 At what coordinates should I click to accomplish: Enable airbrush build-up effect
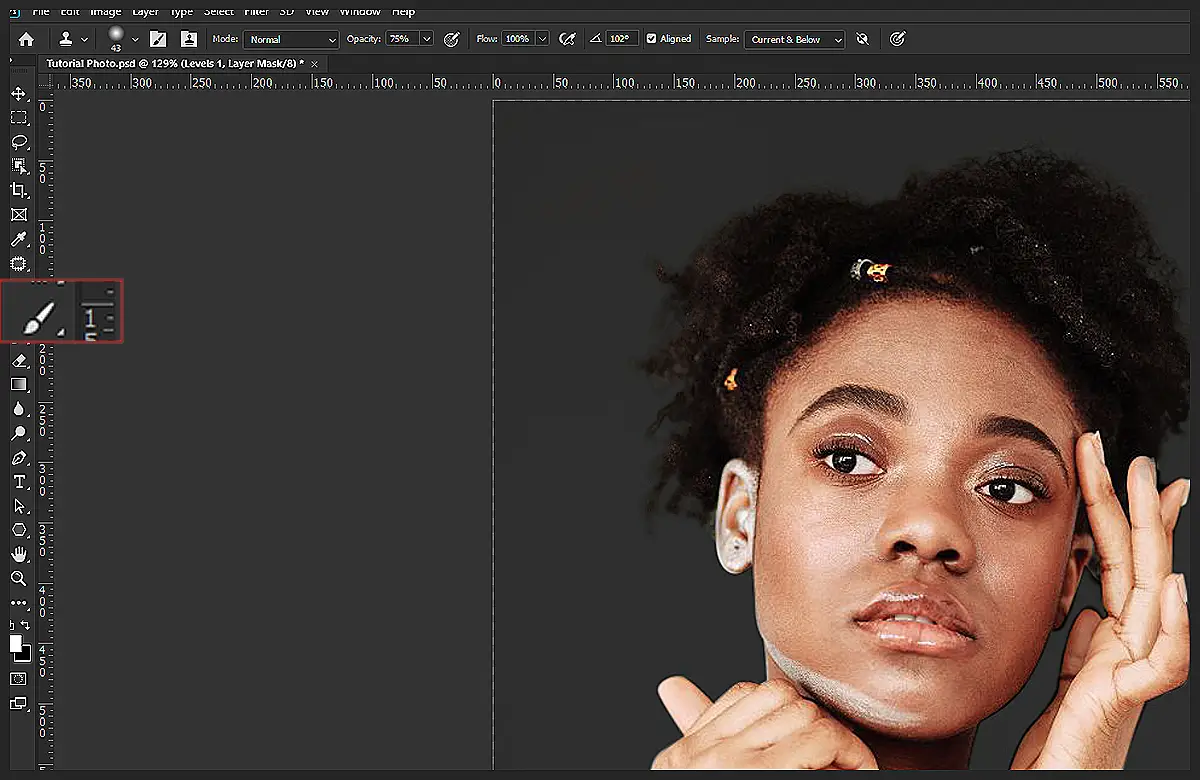(567, 39)
